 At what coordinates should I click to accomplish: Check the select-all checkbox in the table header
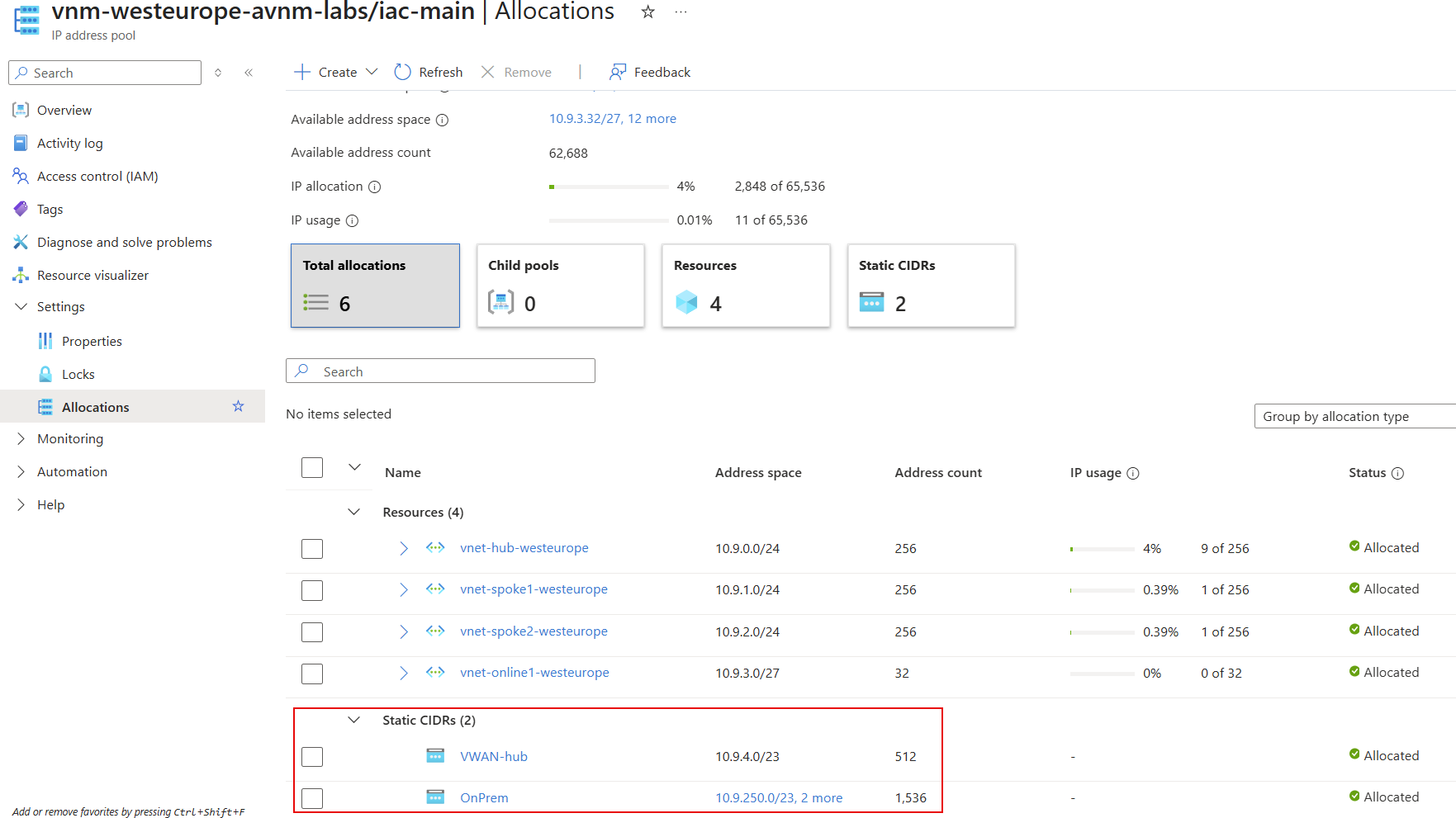(312, 467)
